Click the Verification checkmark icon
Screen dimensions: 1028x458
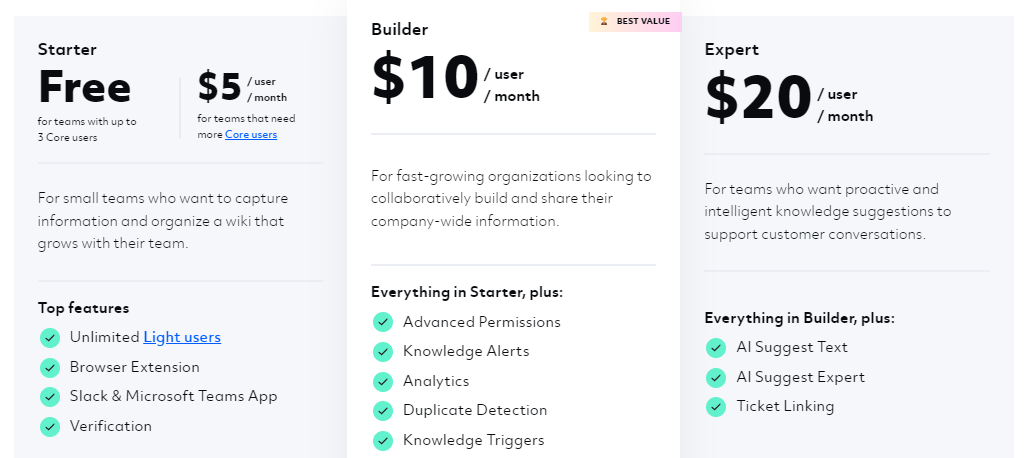point(50,427)
